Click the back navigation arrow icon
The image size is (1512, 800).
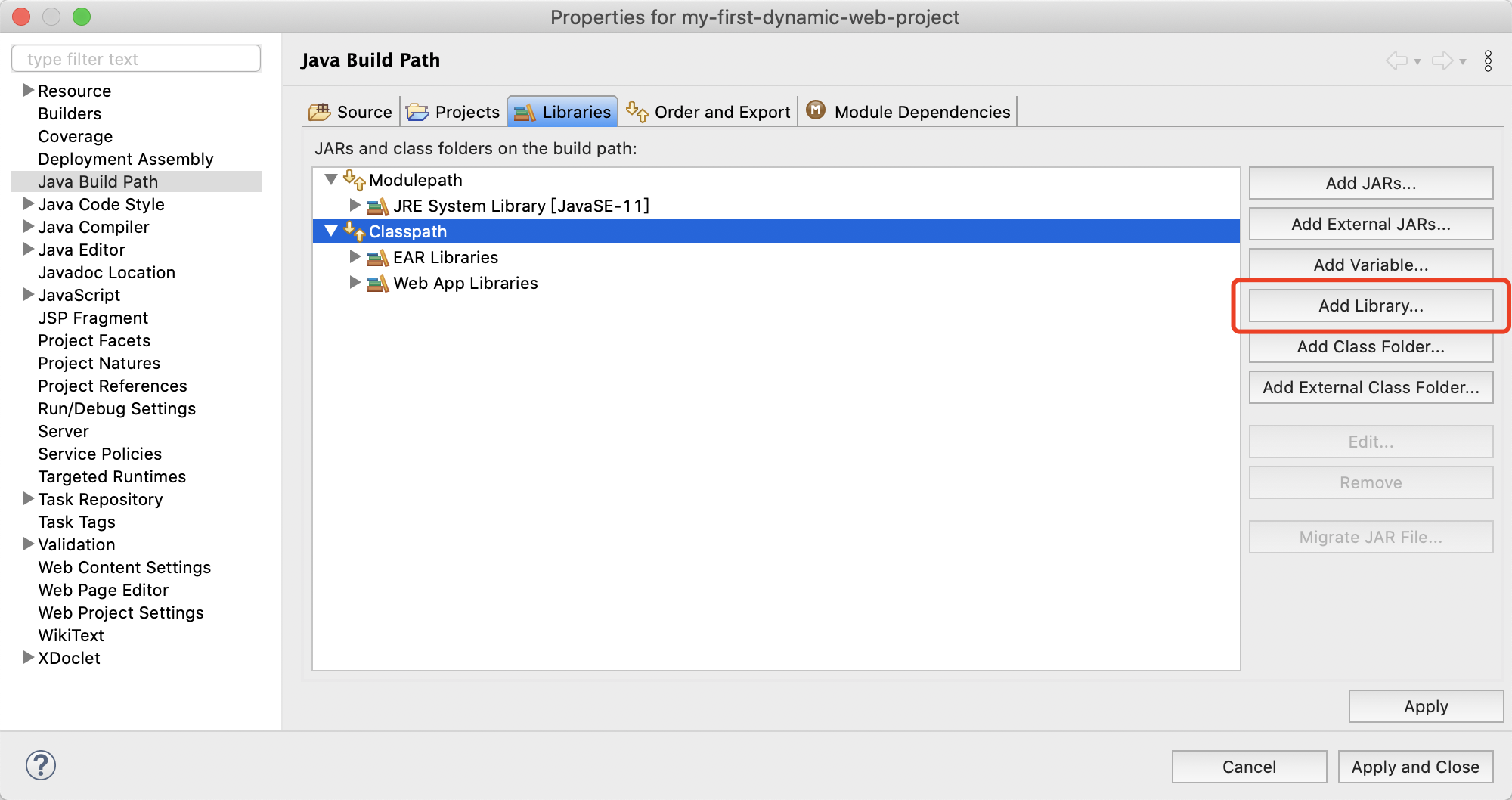tap(1396, 60)
